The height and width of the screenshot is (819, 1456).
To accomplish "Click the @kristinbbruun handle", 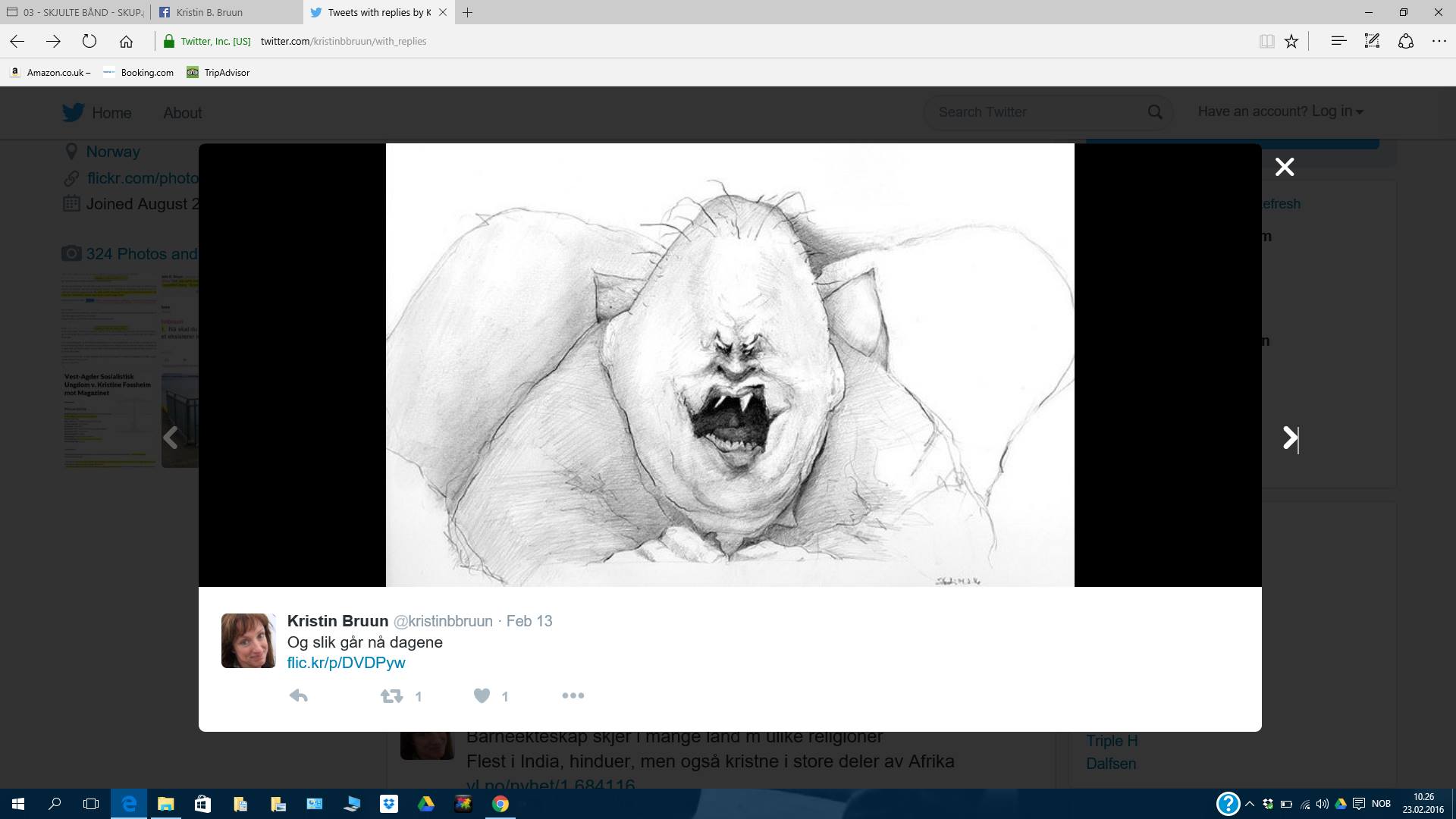I will point(443,621).
